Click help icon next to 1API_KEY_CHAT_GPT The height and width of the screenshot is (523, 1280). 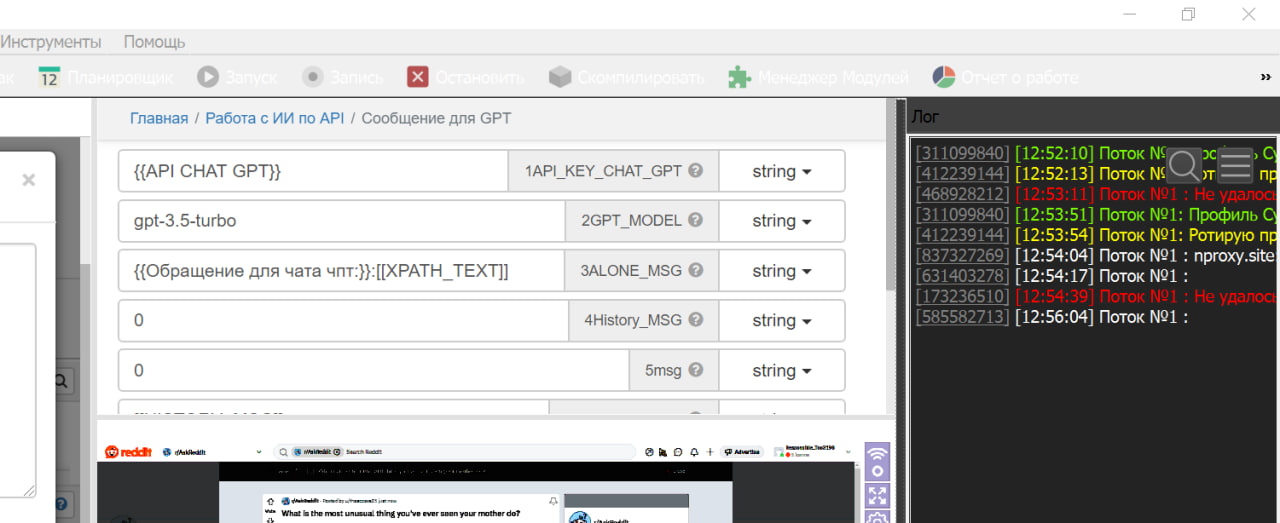(x=696, y=171)
